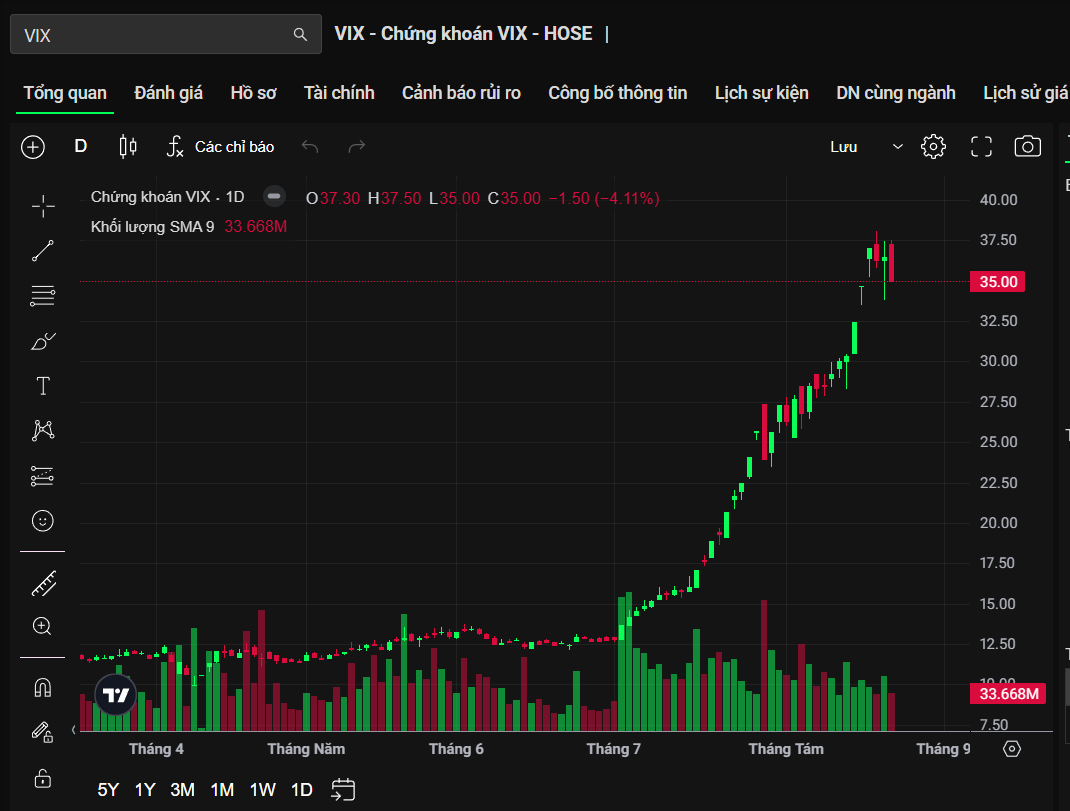Select the crosshair cursor tool
The image size is (1070, 811).
click(43, 205)
